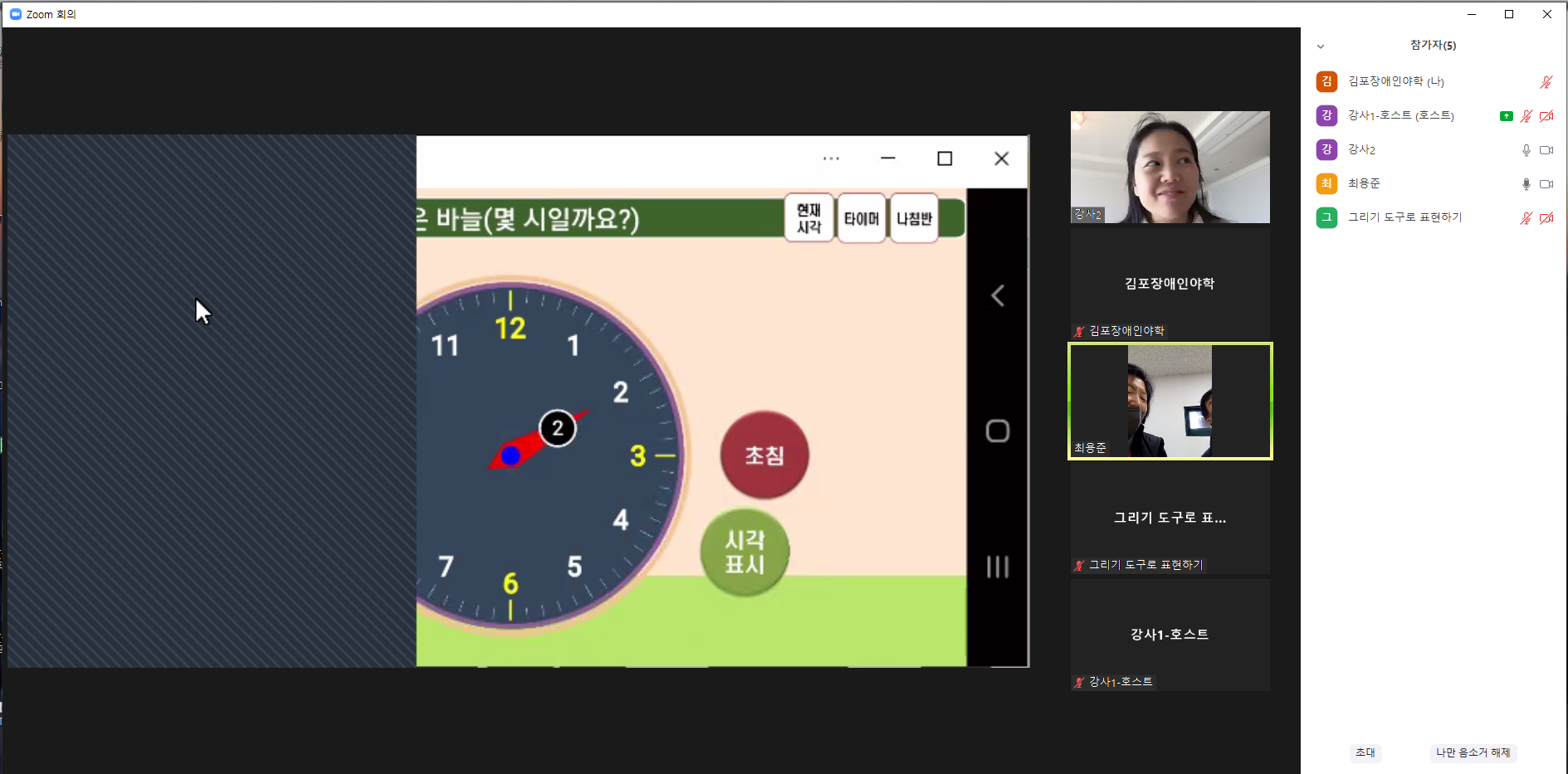Tap the green 시각 표시 button

coord(745,552)
